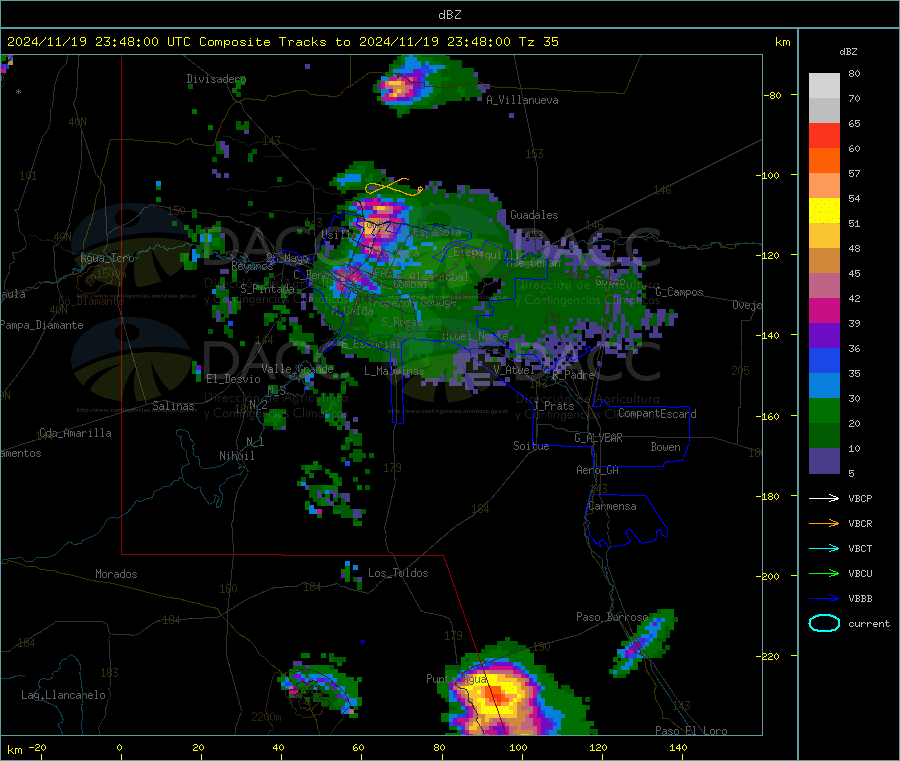This screenshot has height=761, width=900.
Task: Click the Salinas location label
Action: pos(173,406)
